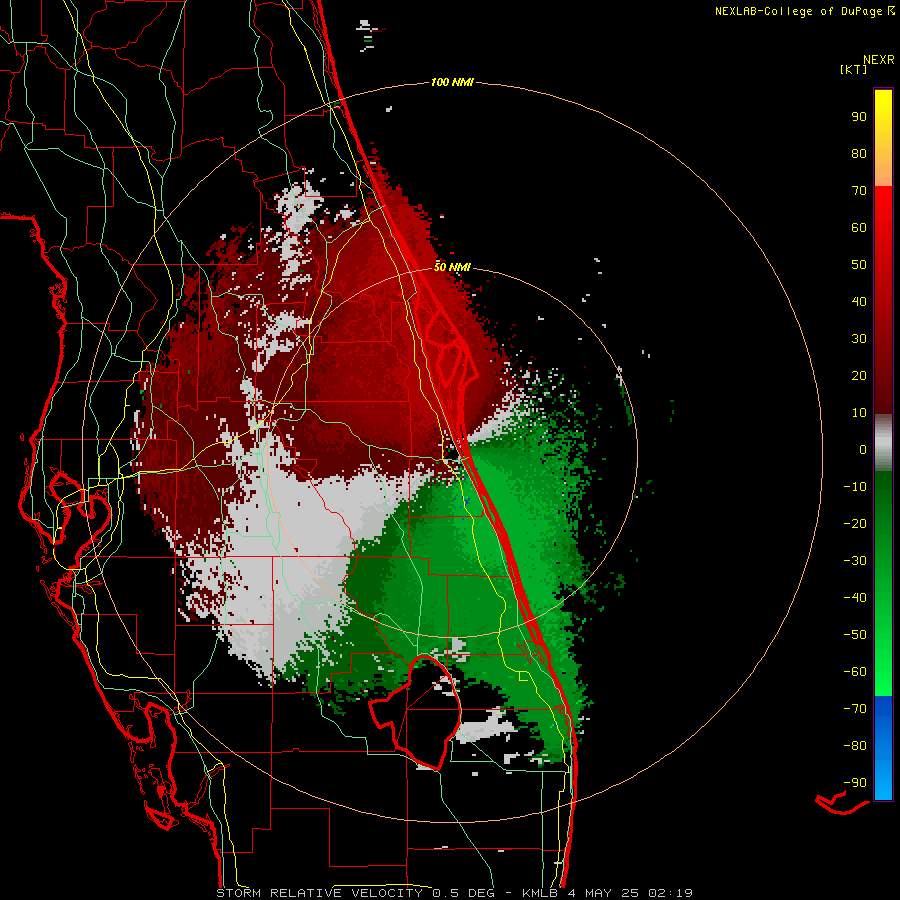Click the "100 NMI" range ring label
Screen dimensions: 900x900
pyautogui.click(x=452, y=83)
